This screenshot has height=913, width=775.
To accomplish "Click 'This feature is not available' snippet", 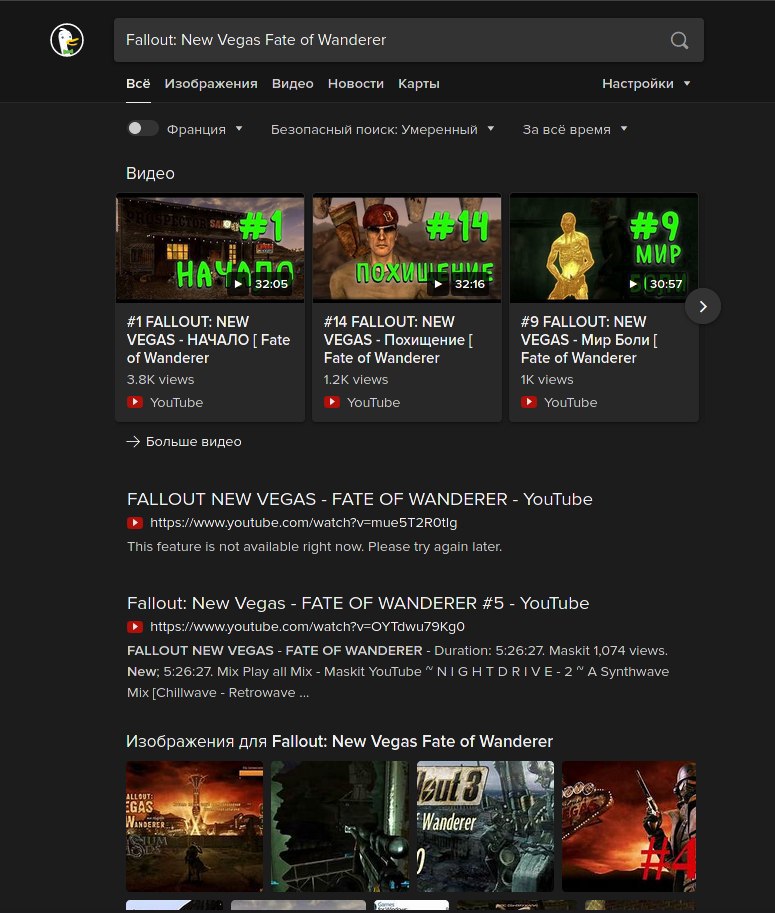I will pyautogui.click(x=314, y=547).
